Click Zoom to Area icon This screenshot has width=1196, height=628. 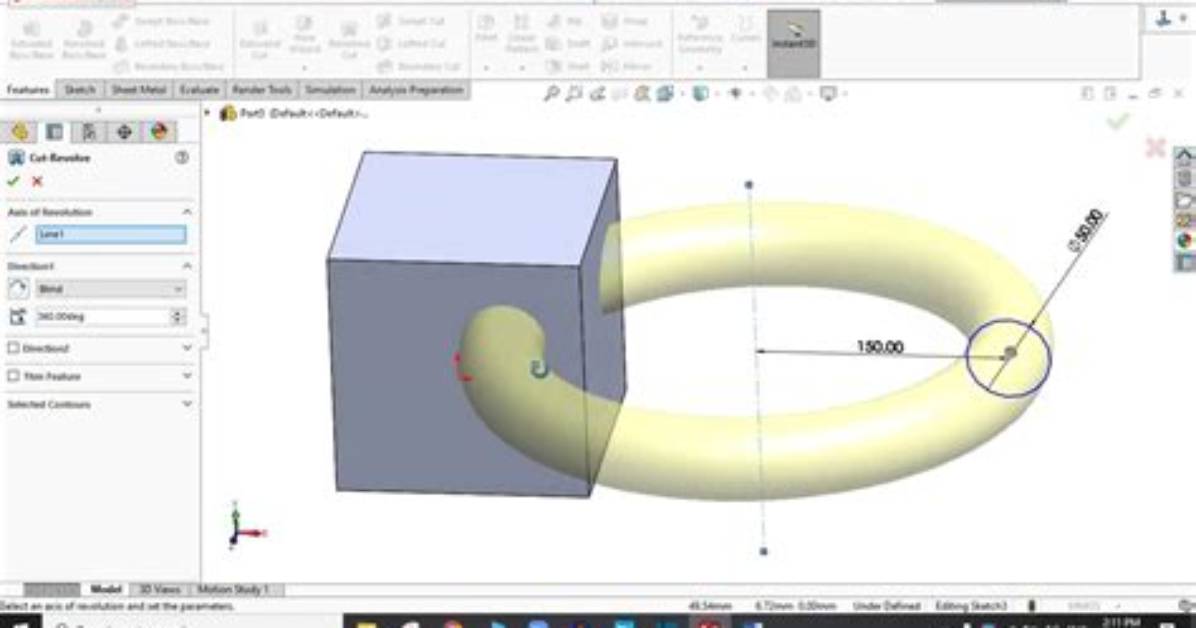click(574, 93)
